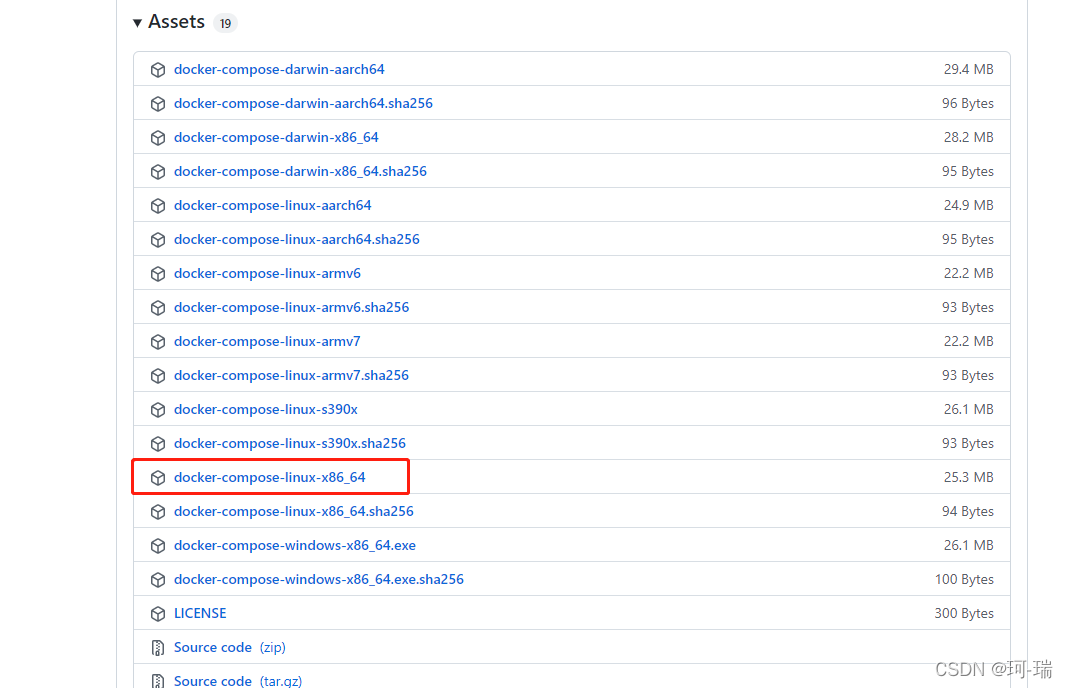The image size is (1068, 688).
Task: Click zip file icon beside Source code (zip)
Action: 158,648
